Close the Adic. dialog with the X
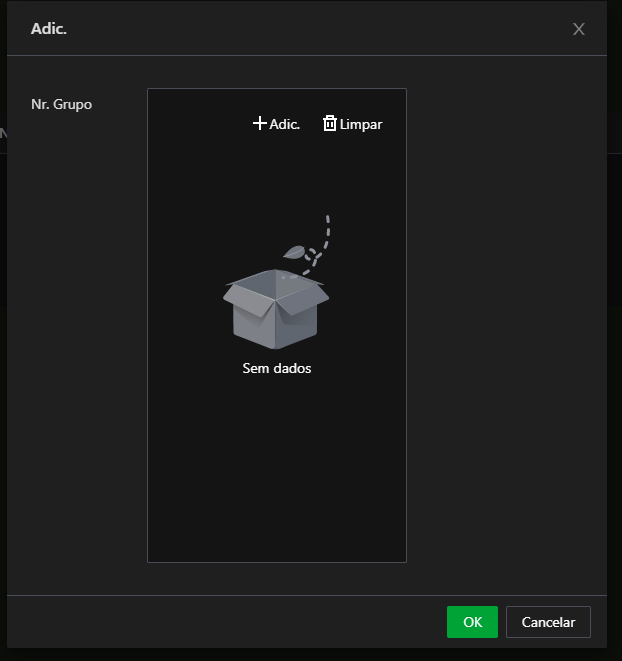The height and width of the screenshot is (661, 622). pyautogui.click(x=579, y=29)
